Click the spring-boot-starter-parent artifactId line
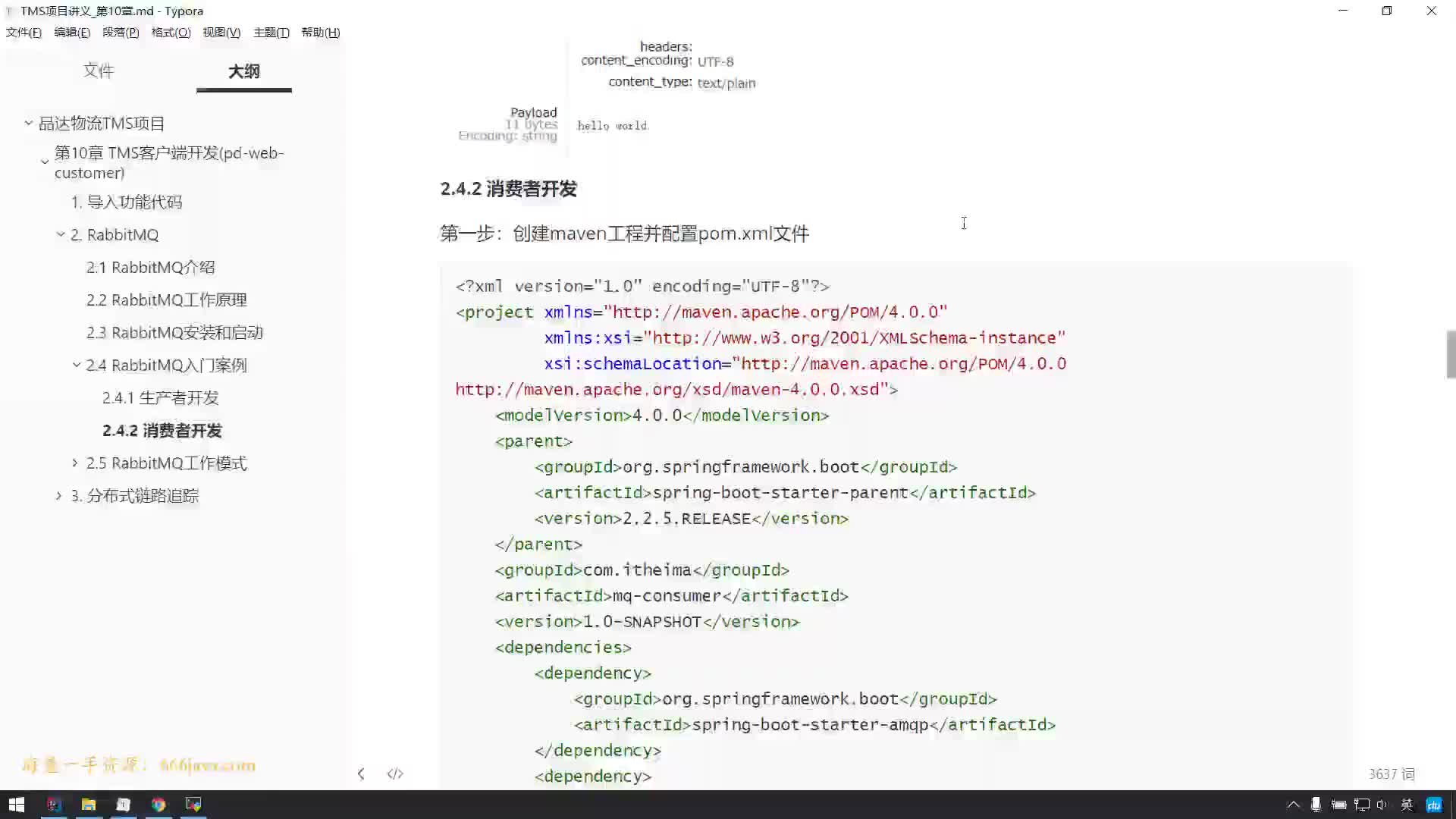1456x819 pixels. click(x=785, y=493)
